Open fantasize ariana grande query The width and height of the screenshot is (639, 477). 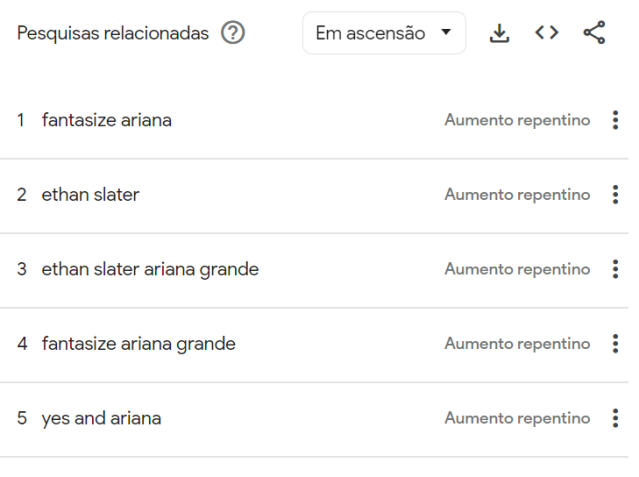pos(139,344)
